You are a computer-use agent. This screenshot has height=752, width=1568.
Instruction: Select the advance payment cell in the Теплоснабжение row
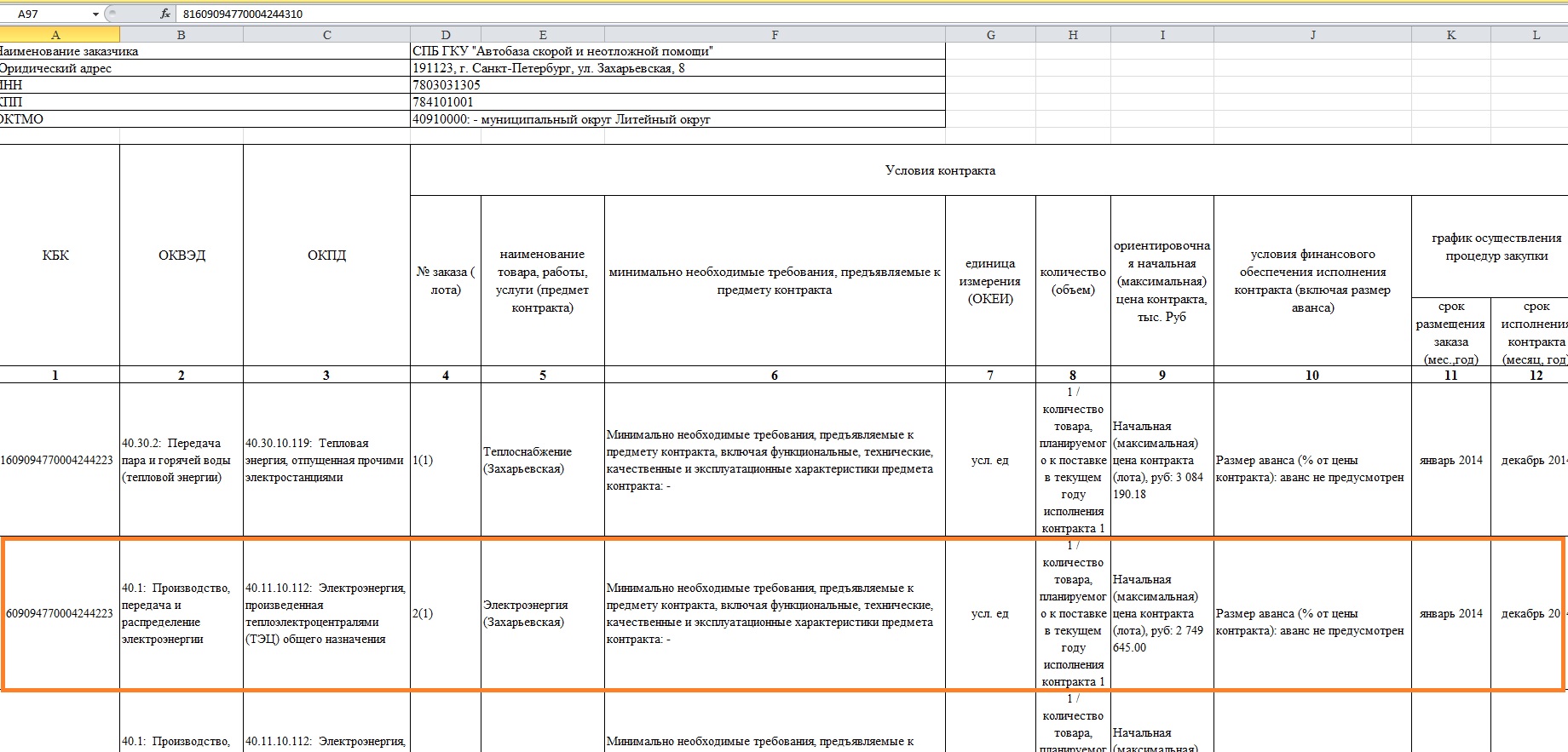pyautogui.click(x=1312, y=460)
